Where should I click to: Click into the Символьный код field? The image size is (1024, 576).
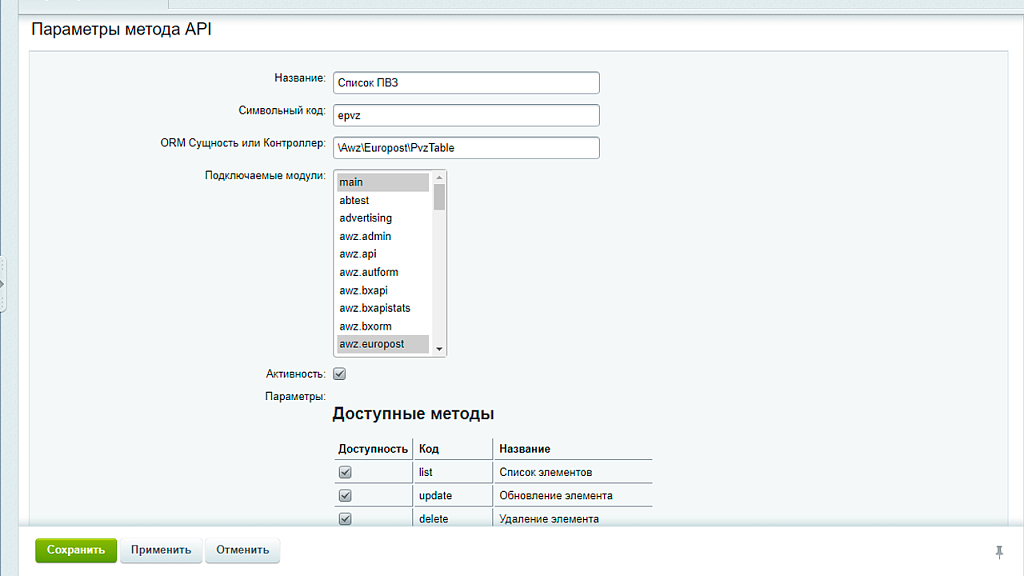[x=466, y=115]
